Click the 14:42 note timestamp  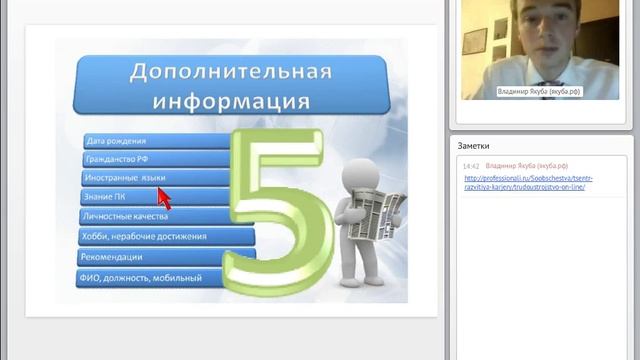coord(471,167)
